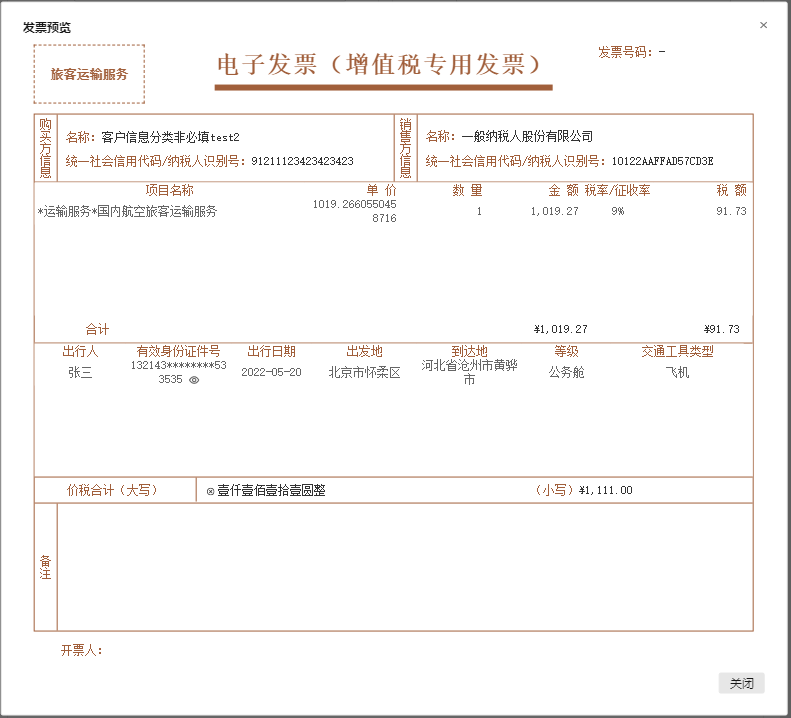Click the travel date 2022-05-20
Image resolution: width=791 pixels, height=718 pixels.
click(x=271, y=373)
